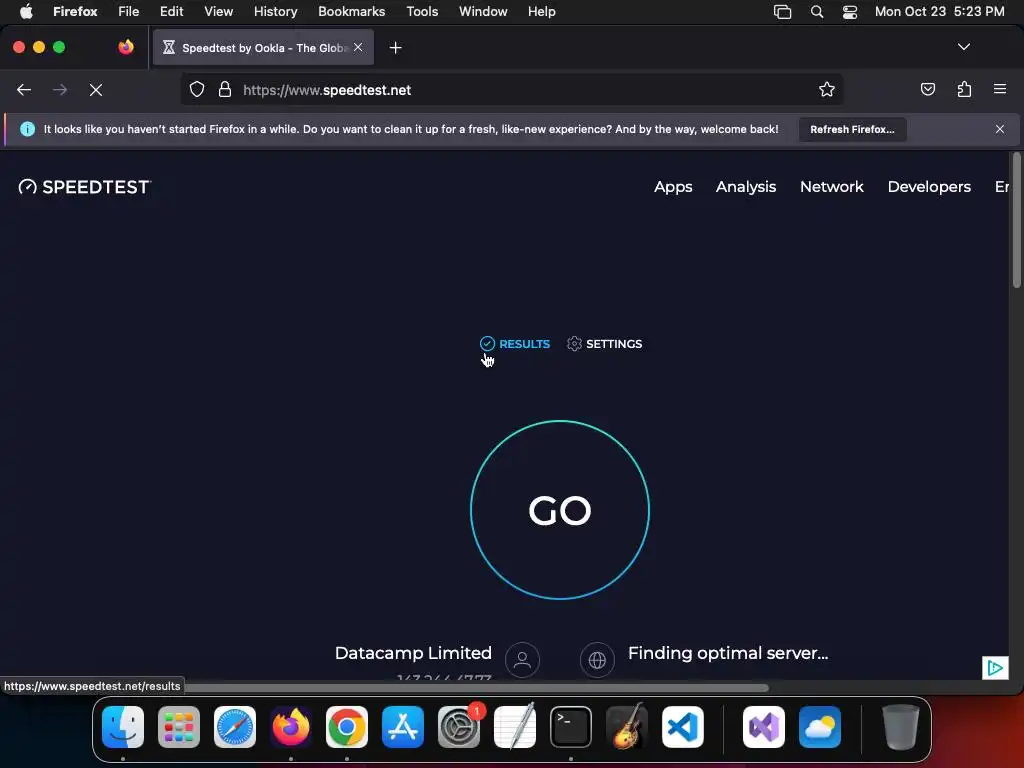The image size is (1024, 768).
Task: Open the View menu
Action: [x=218, y=12]
